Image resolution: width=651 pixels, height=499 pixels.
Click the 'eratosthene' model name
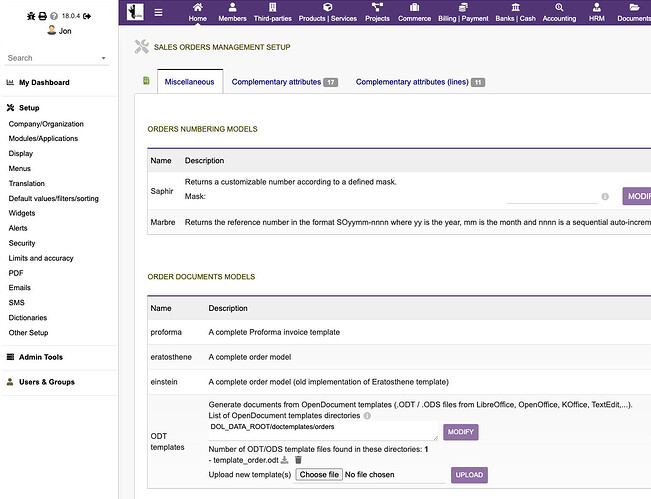point(171,357)
